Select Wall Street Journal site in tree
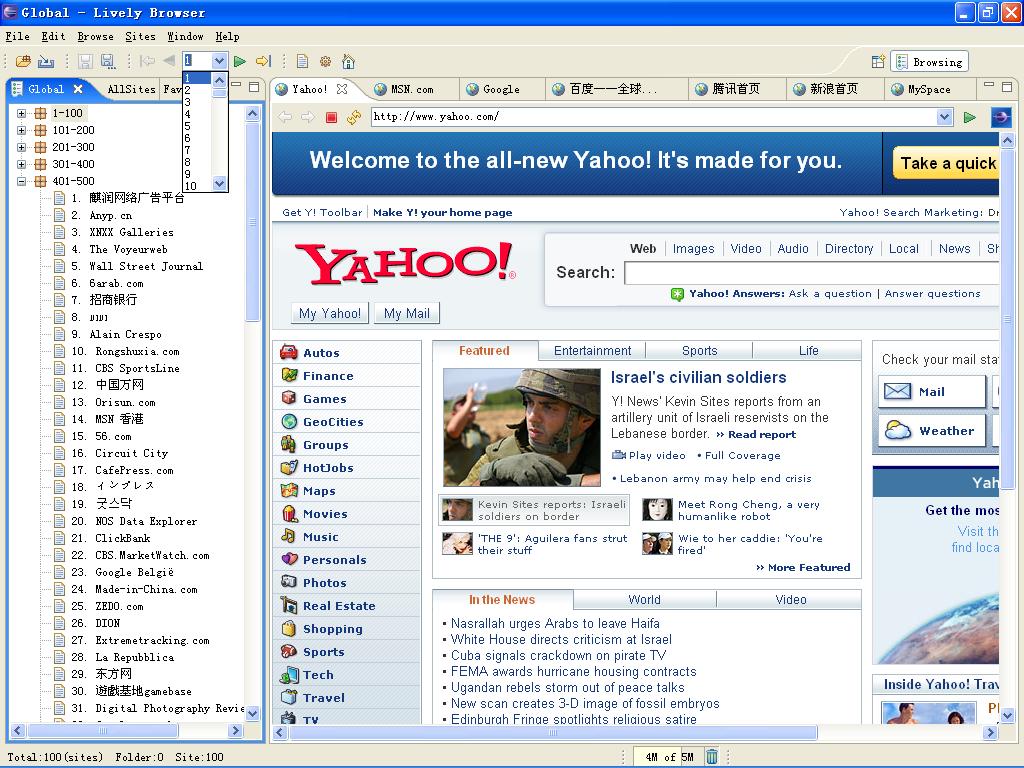The width and height of the screenshot is (1024, 768). coord(146,266)
